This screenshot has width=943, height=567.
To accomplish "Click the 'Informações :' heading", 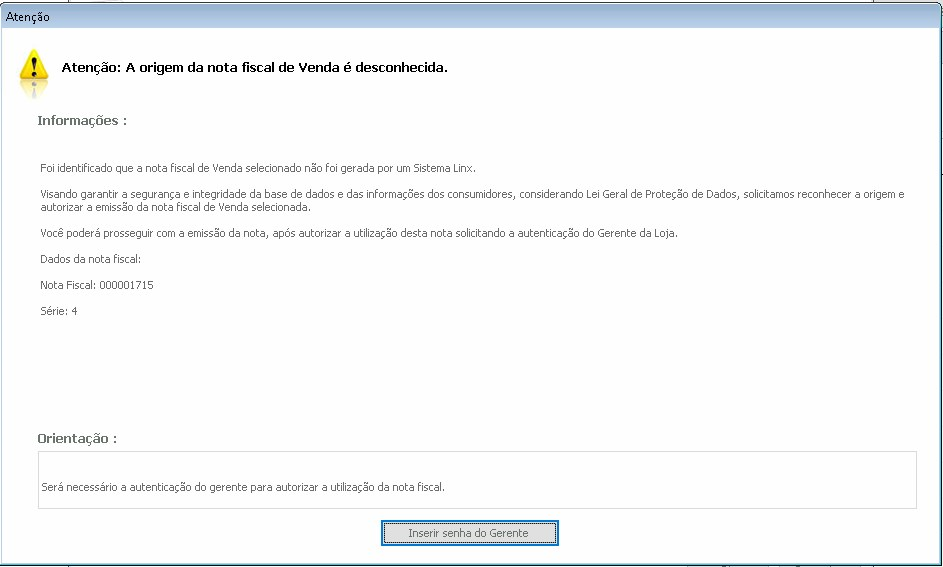I will (82, 120).
